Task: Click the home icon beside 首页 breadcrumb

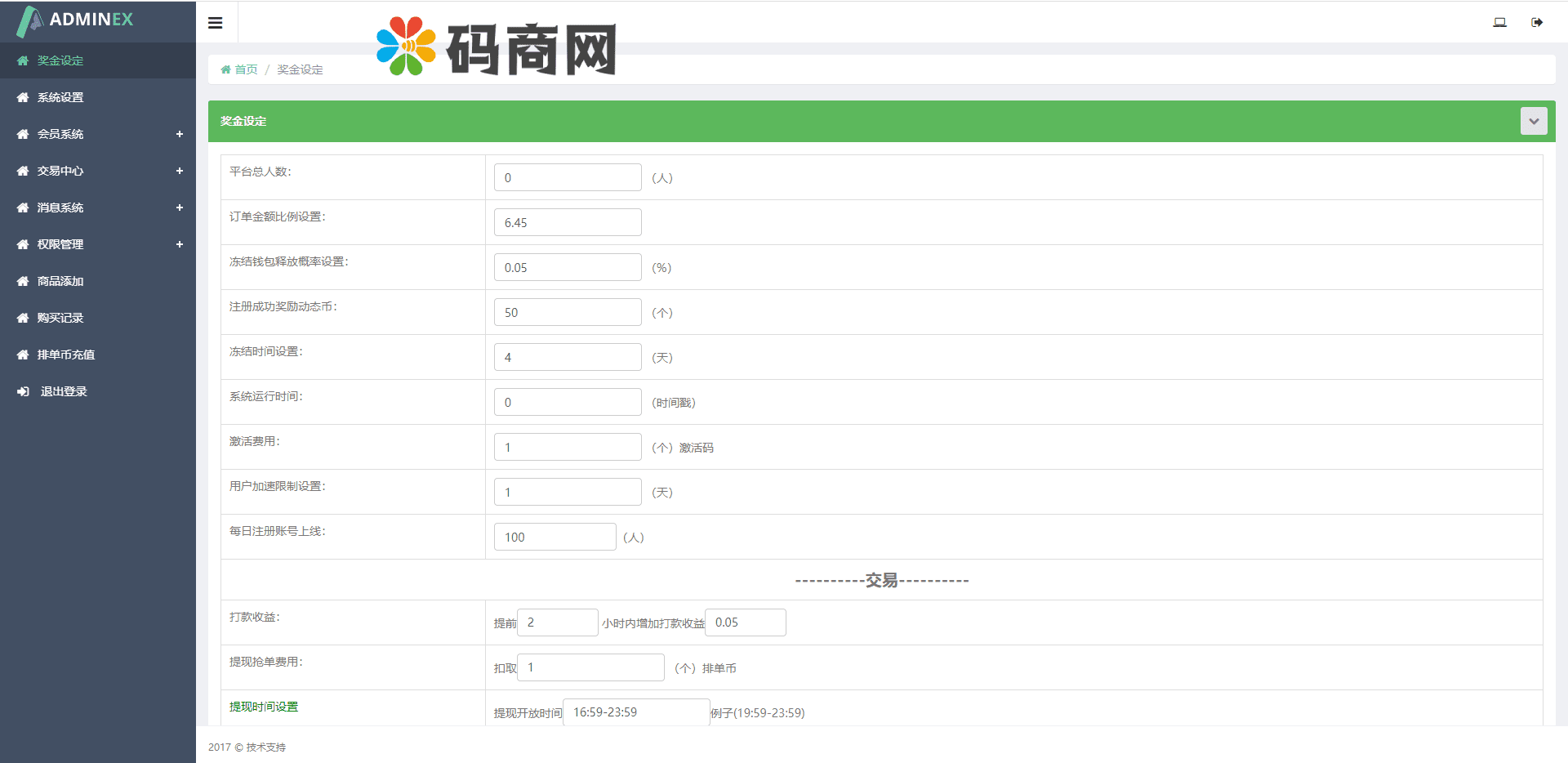Action: pyautogui.click(x=226, y=69)
